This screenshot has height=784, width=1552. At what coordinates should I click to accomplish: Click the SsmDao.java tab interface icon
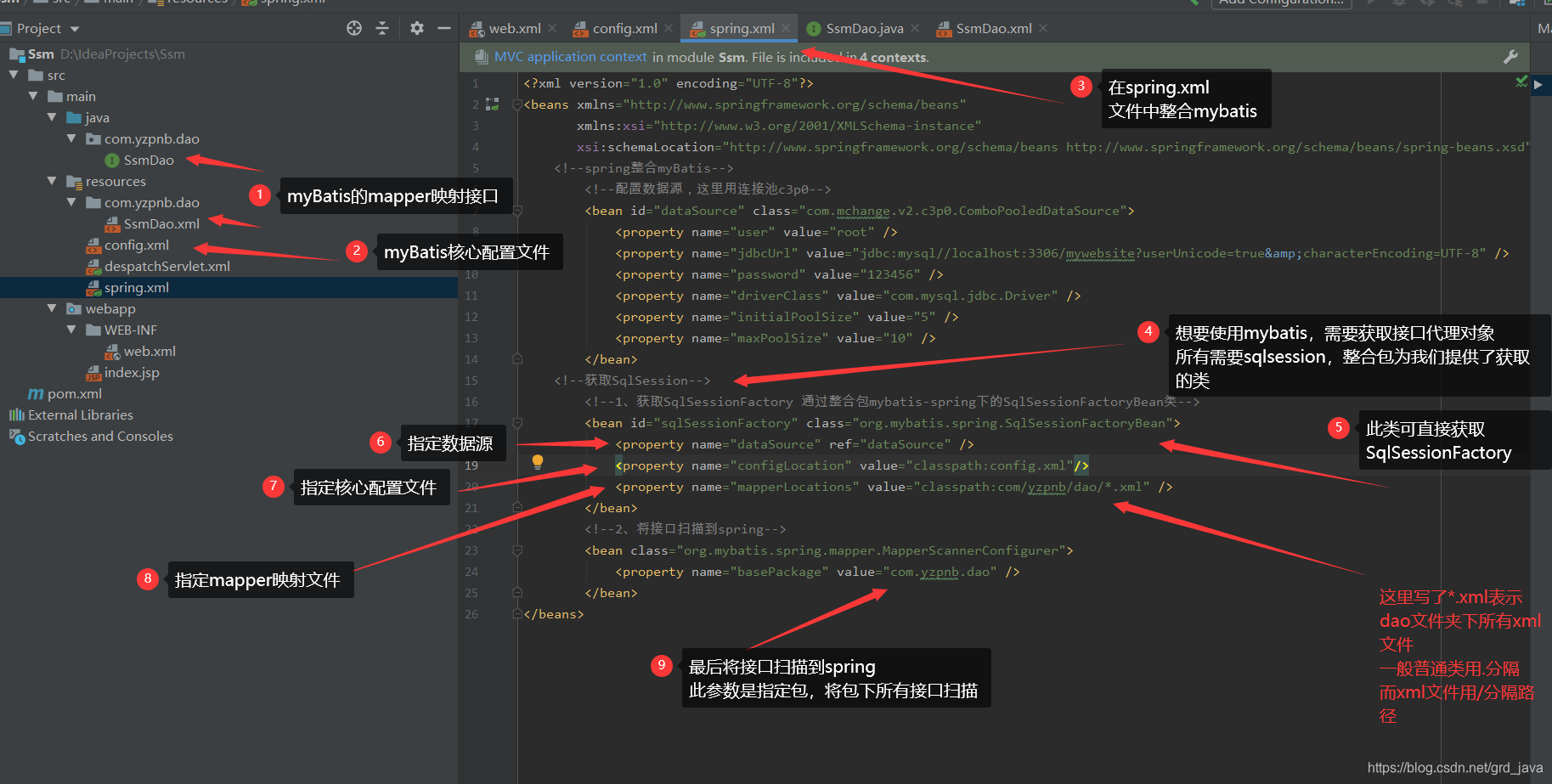814,29
